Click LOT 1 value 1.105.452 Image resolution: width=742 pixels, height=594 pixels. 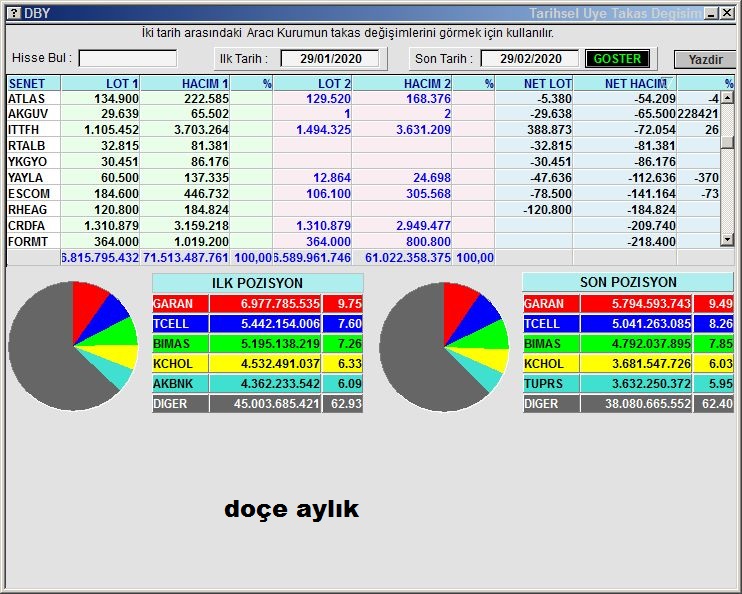[x=111, y=130]
